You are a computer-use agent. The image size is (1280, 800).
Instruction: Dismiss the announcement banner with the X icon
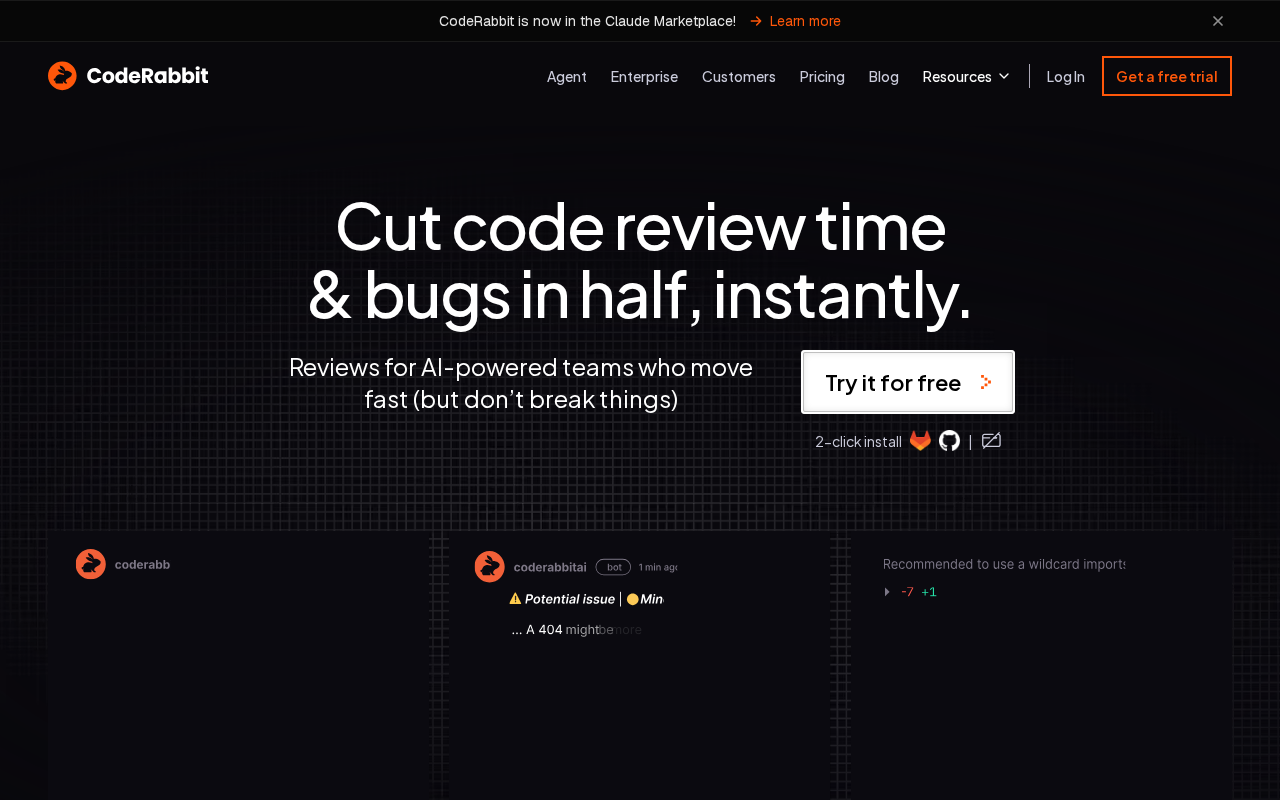click(1218, 21)
